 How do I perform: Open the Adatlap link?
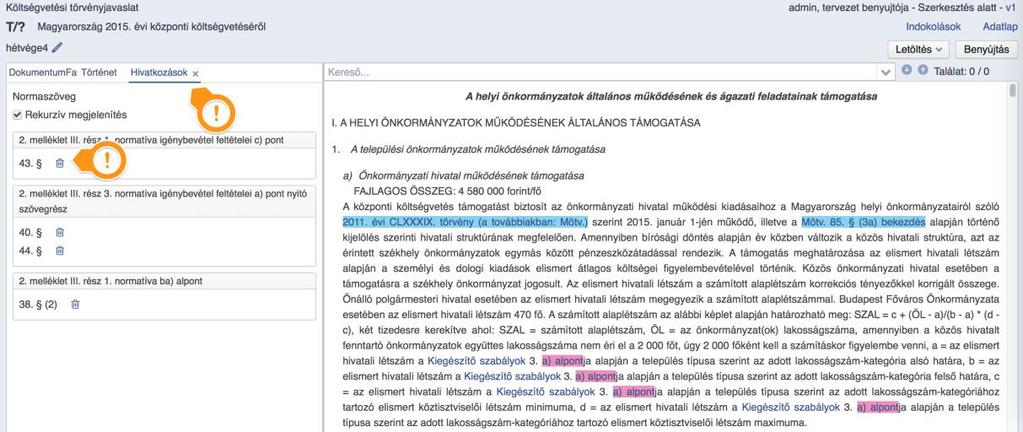1000,27
